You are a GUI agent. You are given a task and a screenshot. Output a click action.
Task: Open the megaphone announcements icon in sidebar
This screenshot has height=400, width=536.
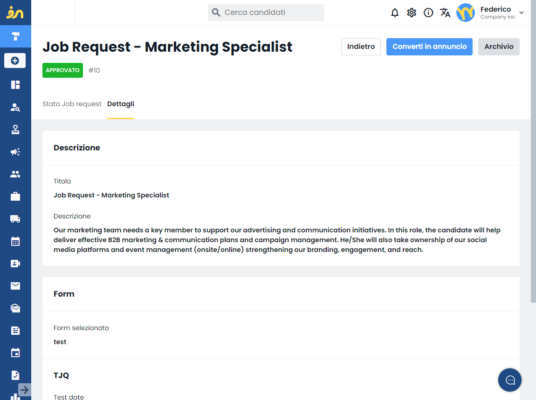point(15,152)
